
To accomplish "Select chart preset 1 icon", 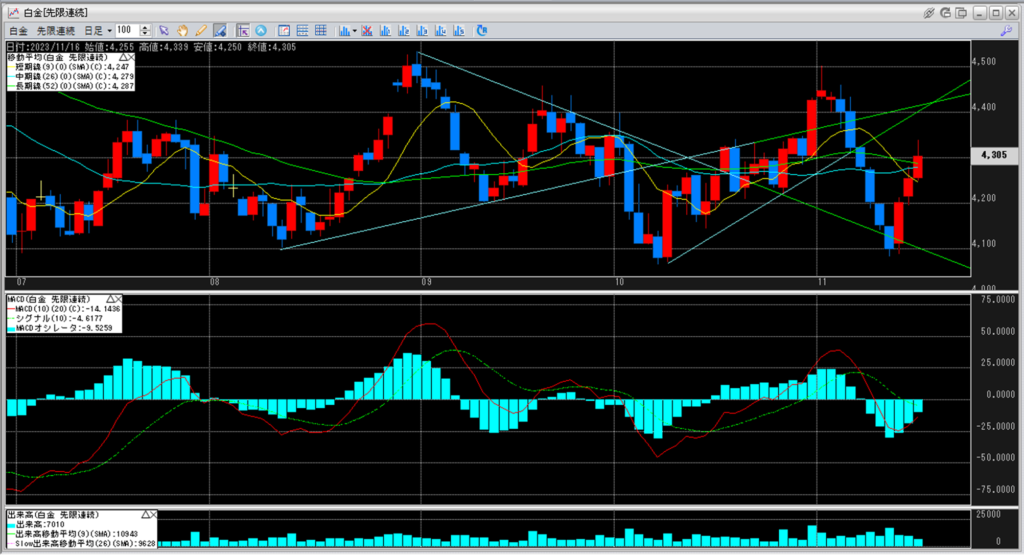I will coord(385,31).
